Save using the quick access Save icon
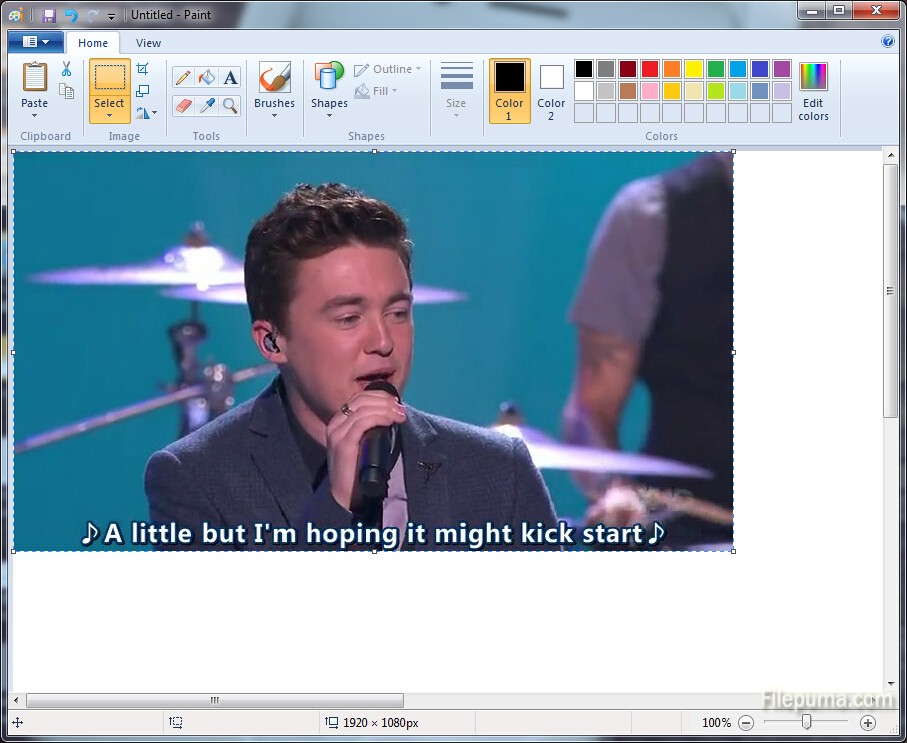This screenshot has width=907, height=743. [49, 15]
